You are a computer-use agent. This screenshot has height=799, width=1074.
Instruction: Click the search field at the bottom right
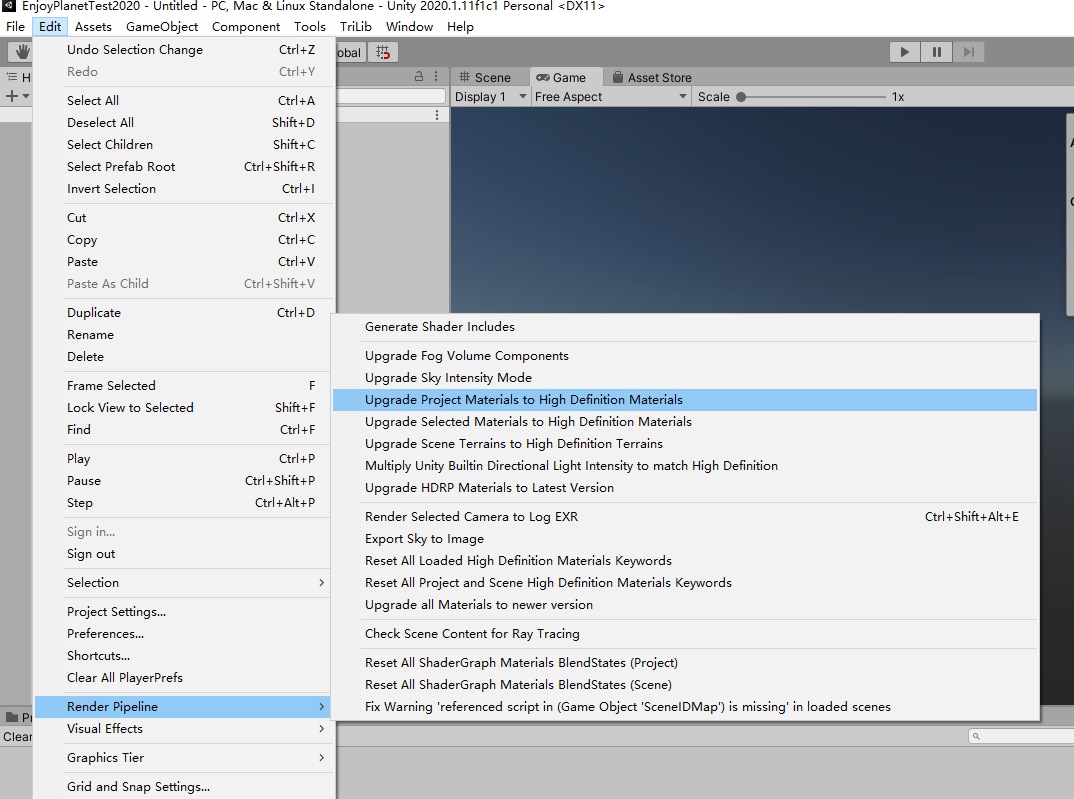[x=1021, y=736]
